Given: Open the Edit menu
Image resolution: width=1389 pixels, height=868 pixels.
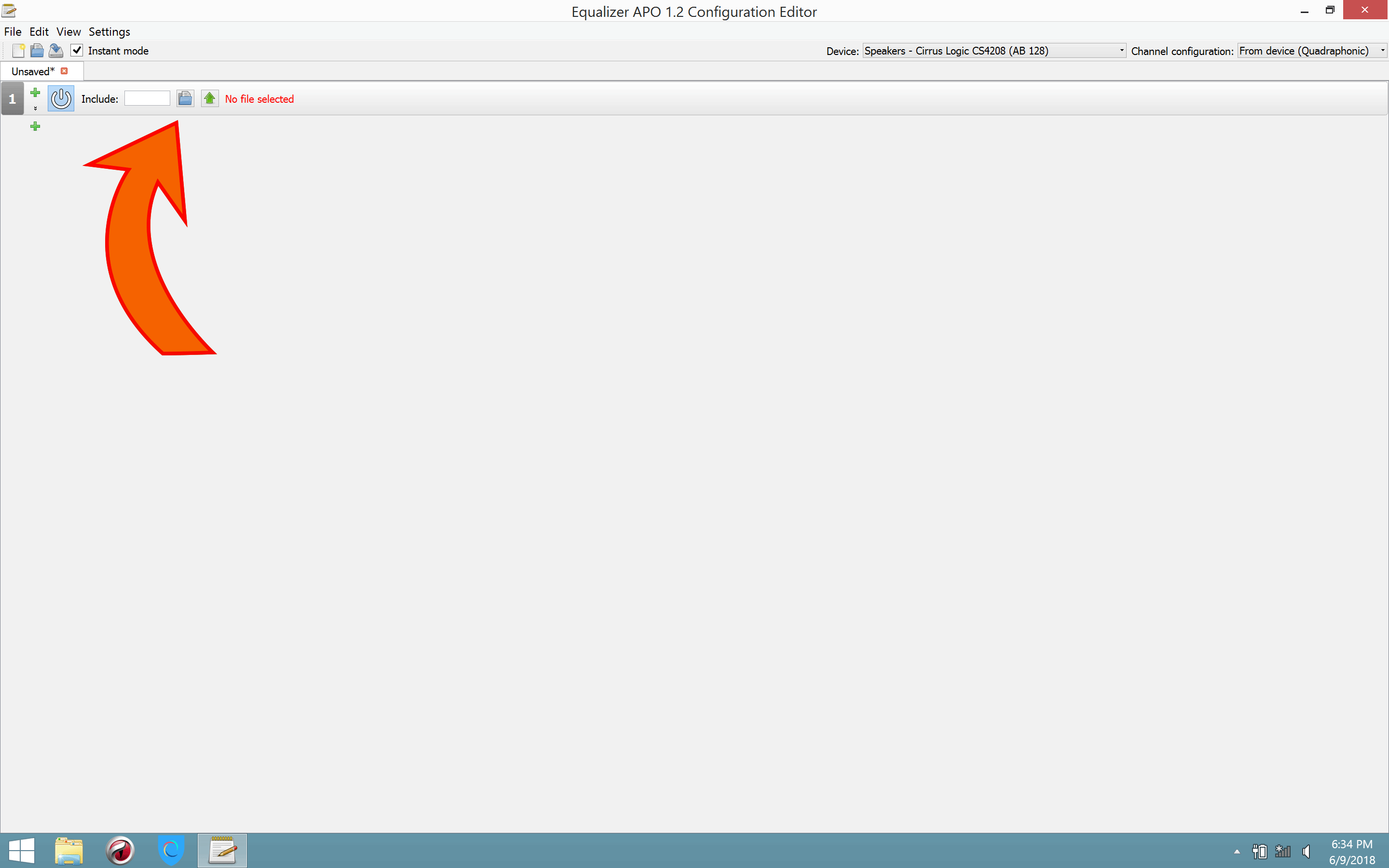Looking at the screenshot, I should 39,31.
